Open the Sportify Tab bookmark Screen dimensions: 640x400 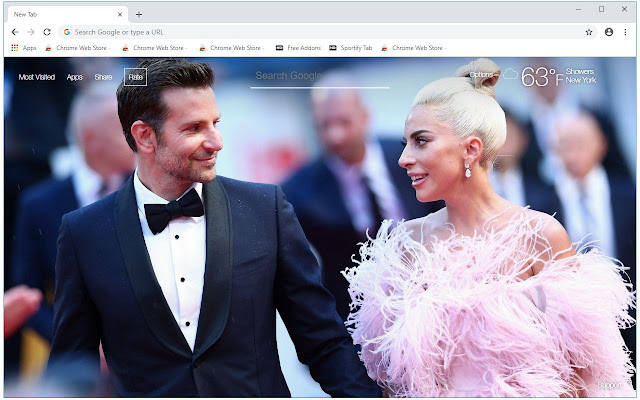[351, 48]
